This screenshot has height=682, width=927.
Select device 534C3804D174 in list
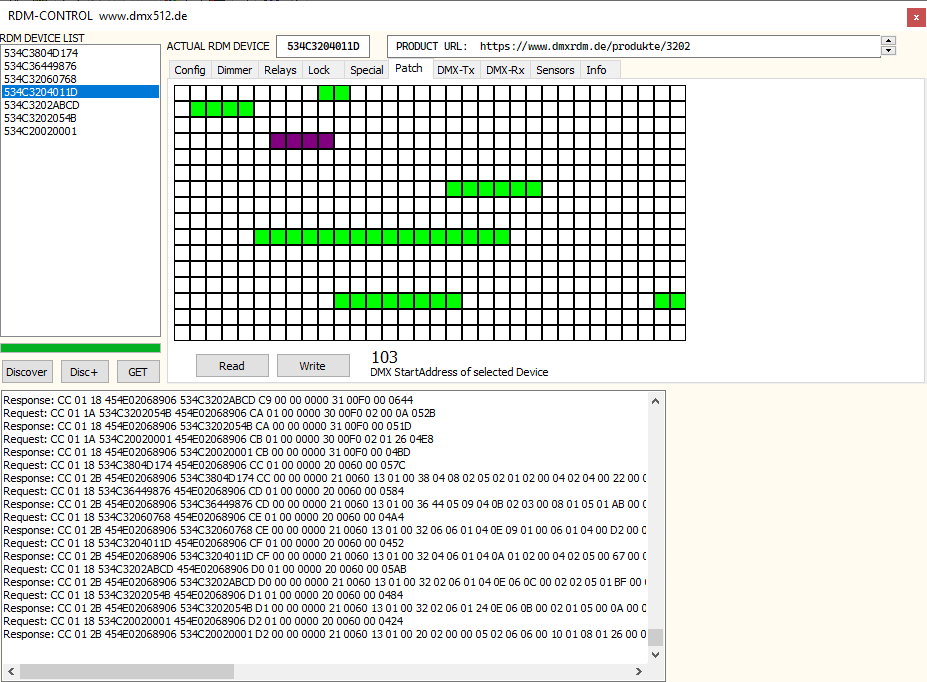[x=41, y=53]
